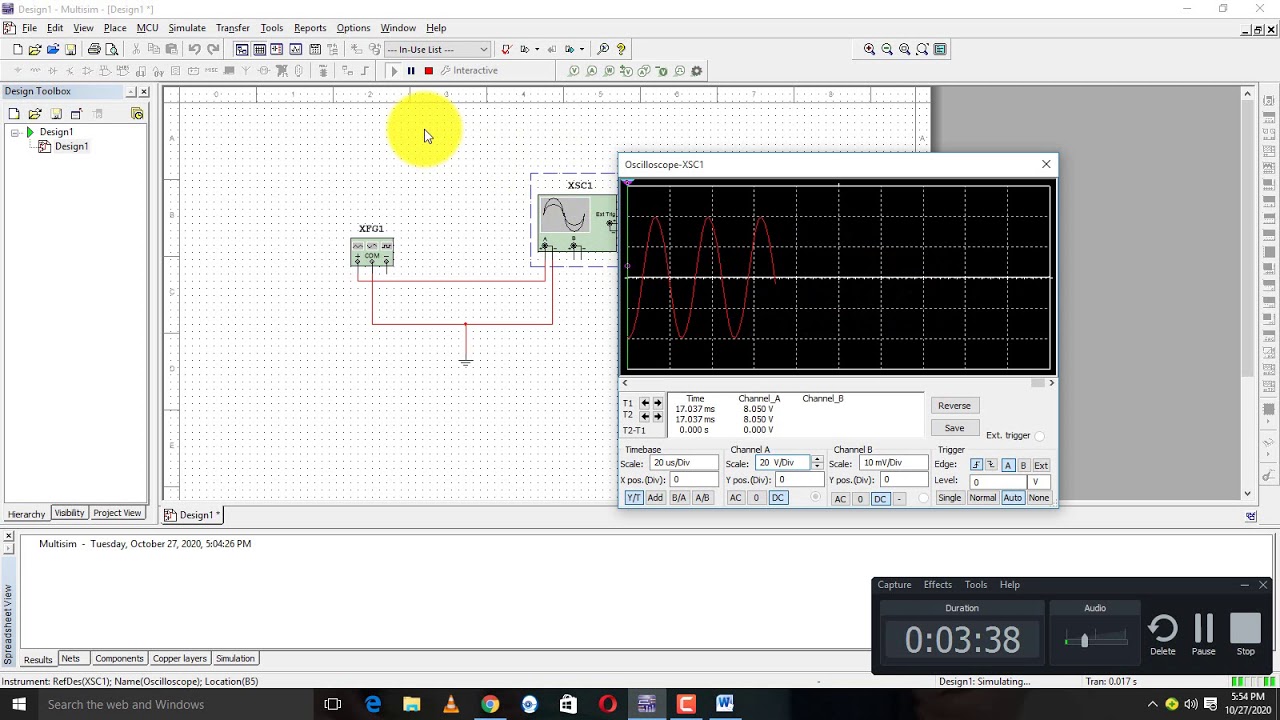Open the In-Use List dropdown
This screenshot has width=1280, height=720.
[437, 49]
